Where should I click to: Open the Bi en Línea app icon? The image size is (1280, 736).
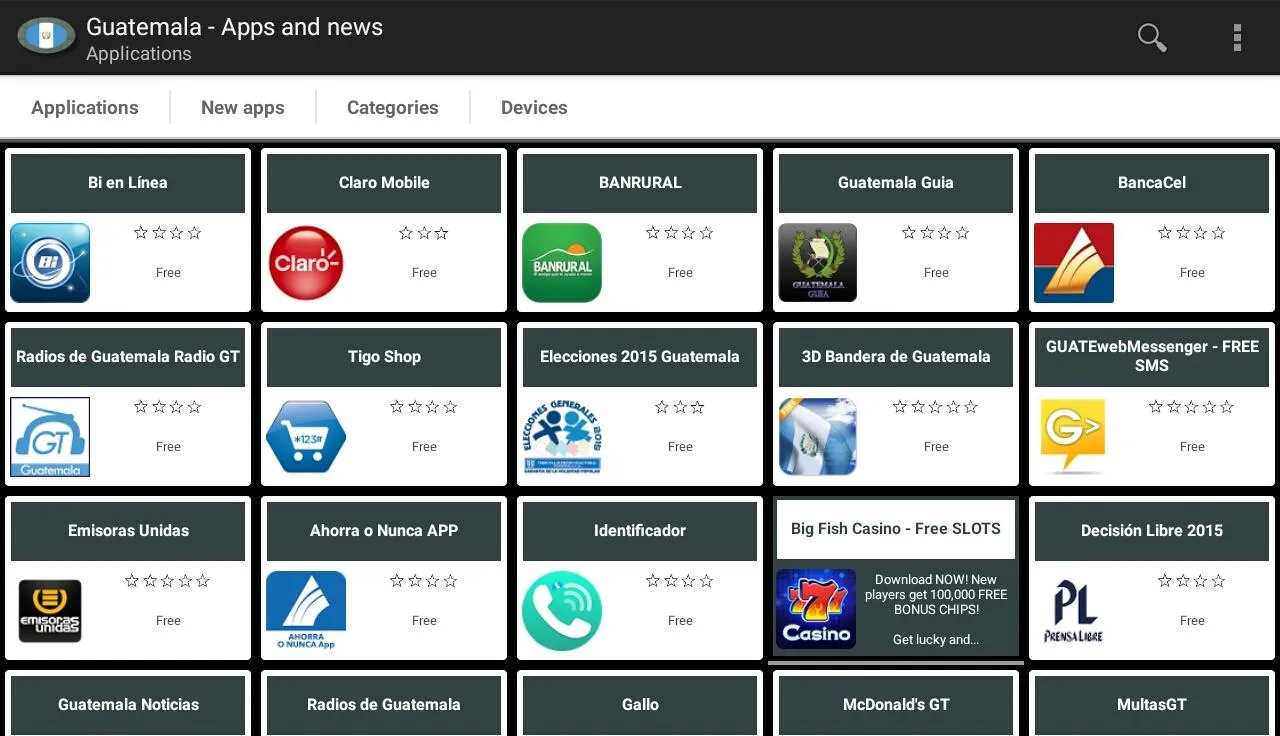coord(50,263)
